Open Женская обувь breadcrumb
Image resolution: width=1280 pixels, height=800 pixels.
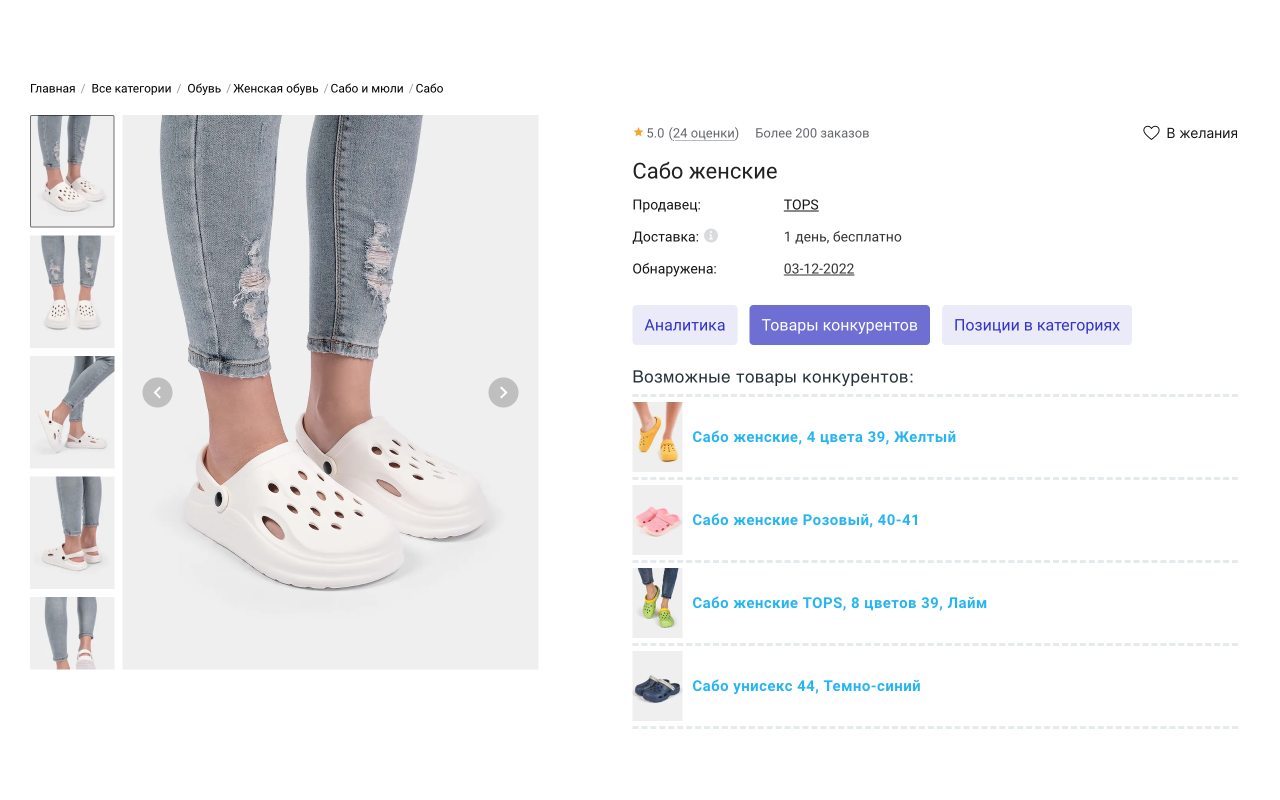click(x=276, y=89)
